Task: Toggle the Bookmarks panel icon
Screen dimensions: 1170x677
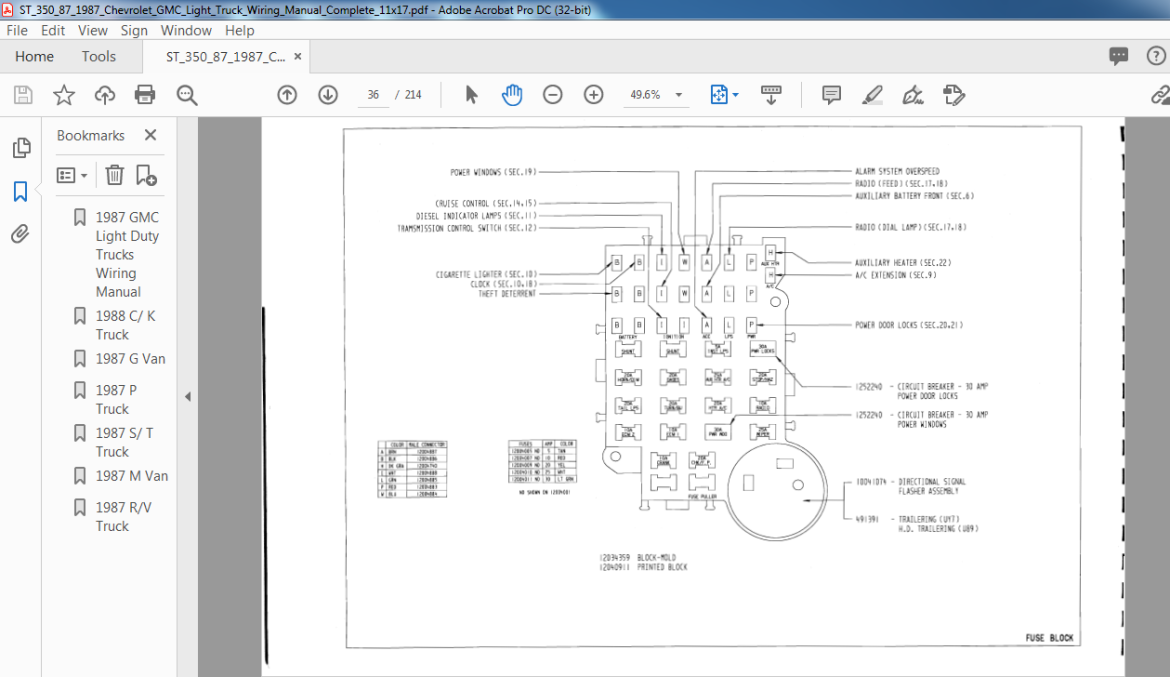Action: (x=20, y=191)
